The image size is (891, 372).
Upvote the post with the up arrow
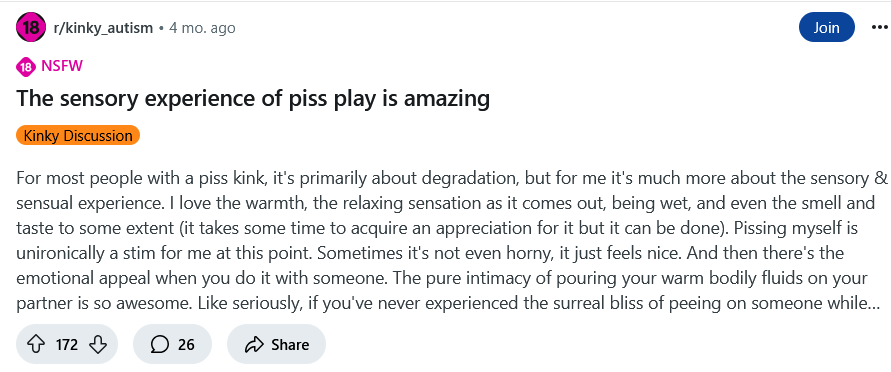(x=36, y=344)
